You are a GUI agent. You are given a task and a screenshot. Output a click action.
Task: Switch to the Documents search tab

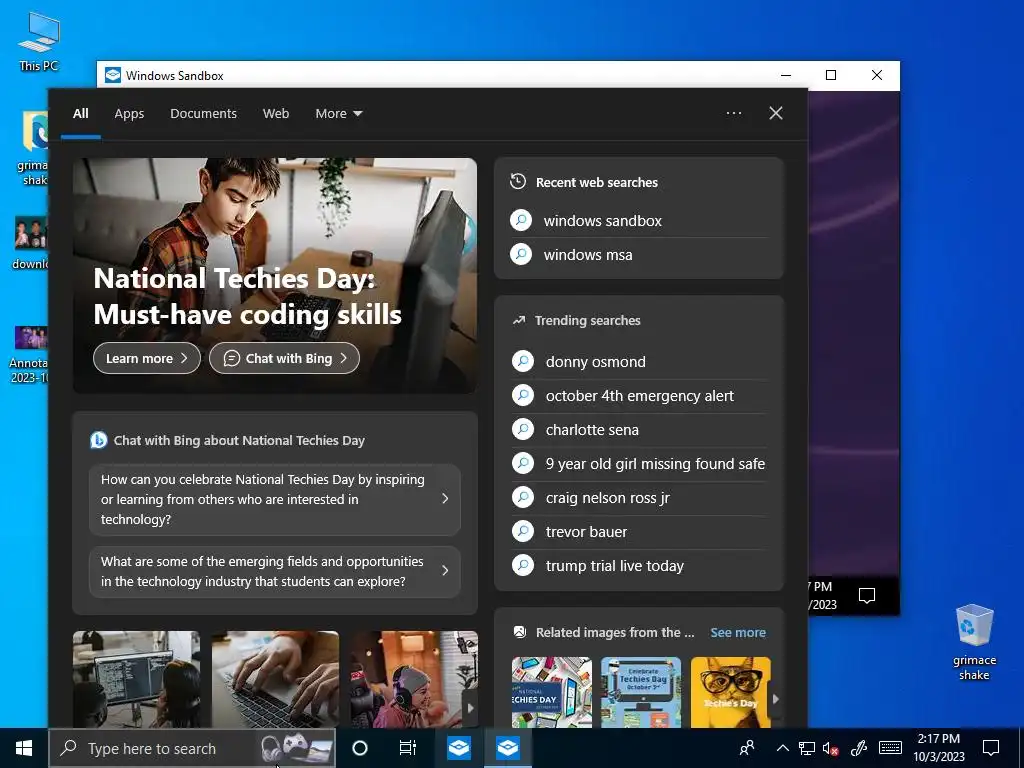tap(203, 114)
